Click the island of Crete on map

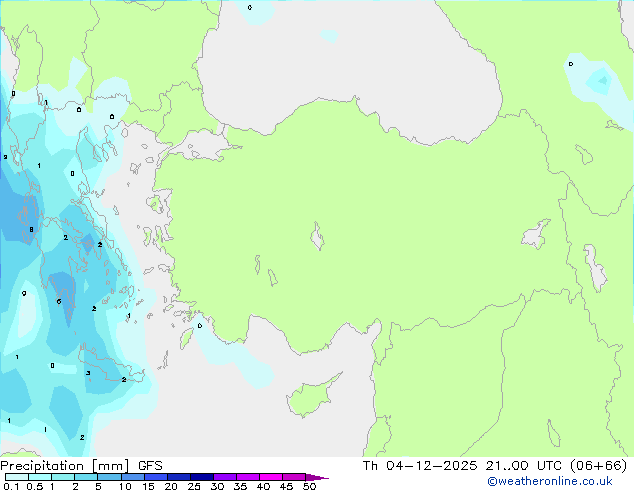[x=109, y=366]
